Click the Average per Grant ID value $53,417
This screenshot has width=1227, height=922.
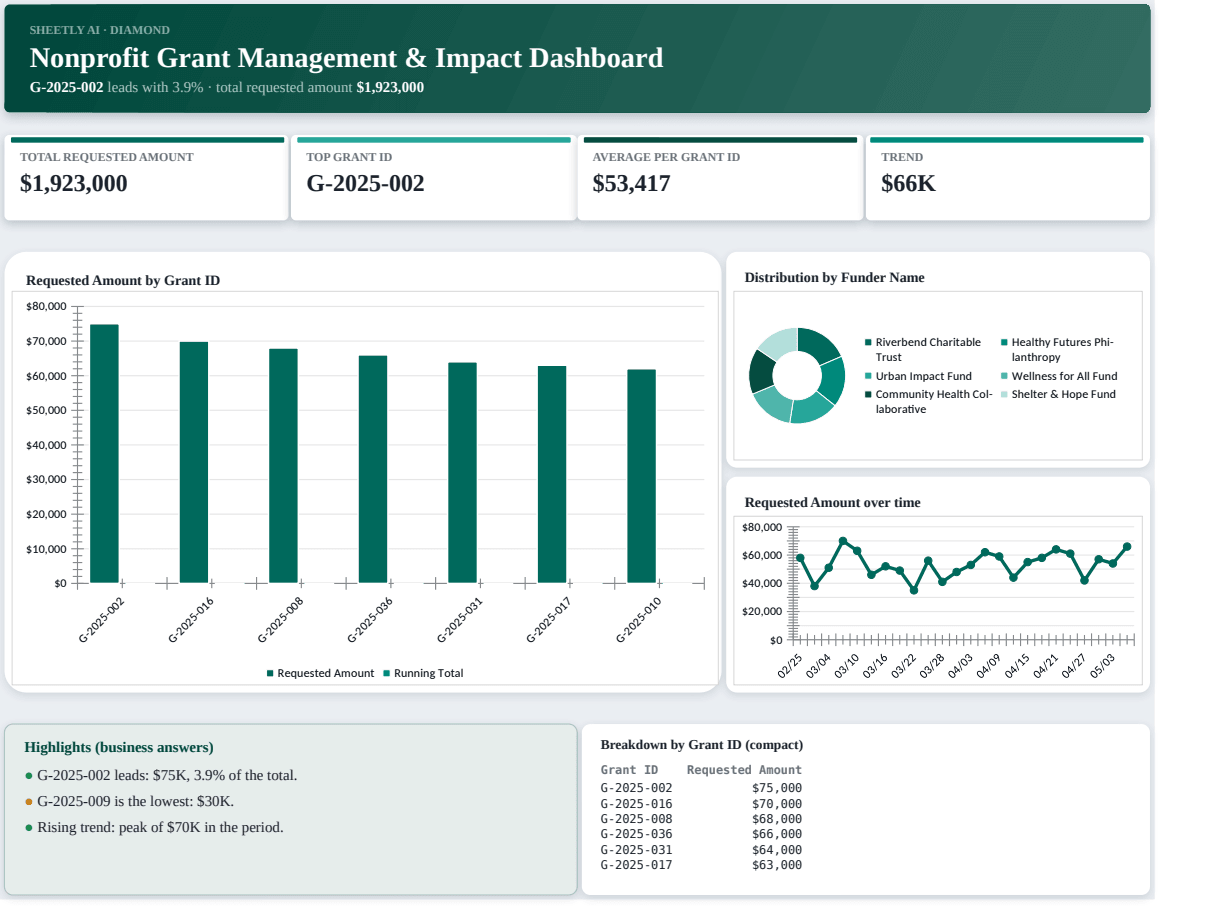(x=631, y=184)
